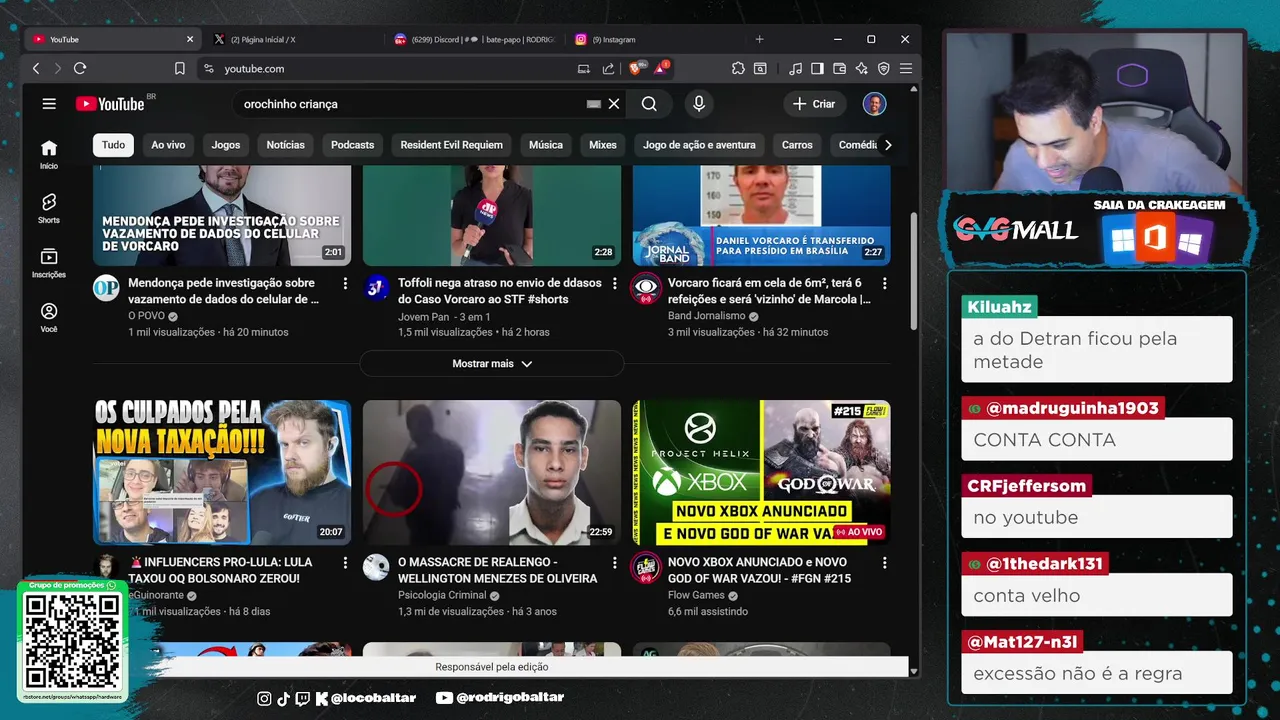Click the page vertical scrollbar
1280x720 pixels.
point(913,270)
